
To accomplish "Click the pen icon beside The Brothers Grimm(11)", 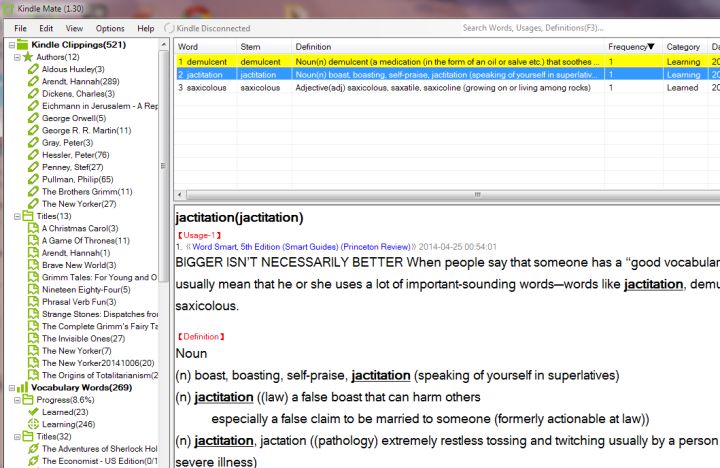I will pyautogui.click(x=33, y=192).
